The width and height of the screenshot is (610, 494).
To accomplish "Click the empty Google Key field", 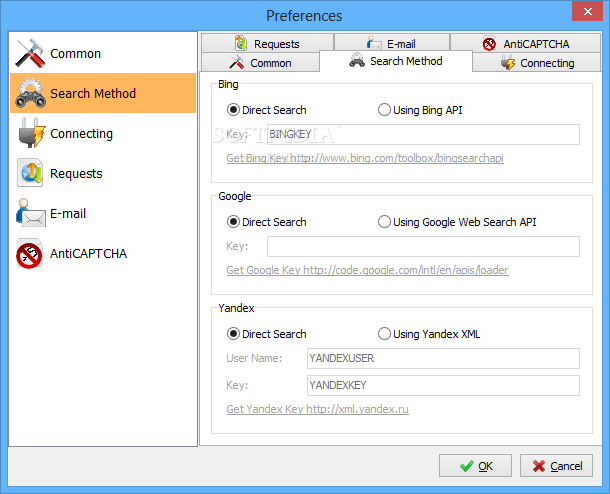I will pos(423,247).
